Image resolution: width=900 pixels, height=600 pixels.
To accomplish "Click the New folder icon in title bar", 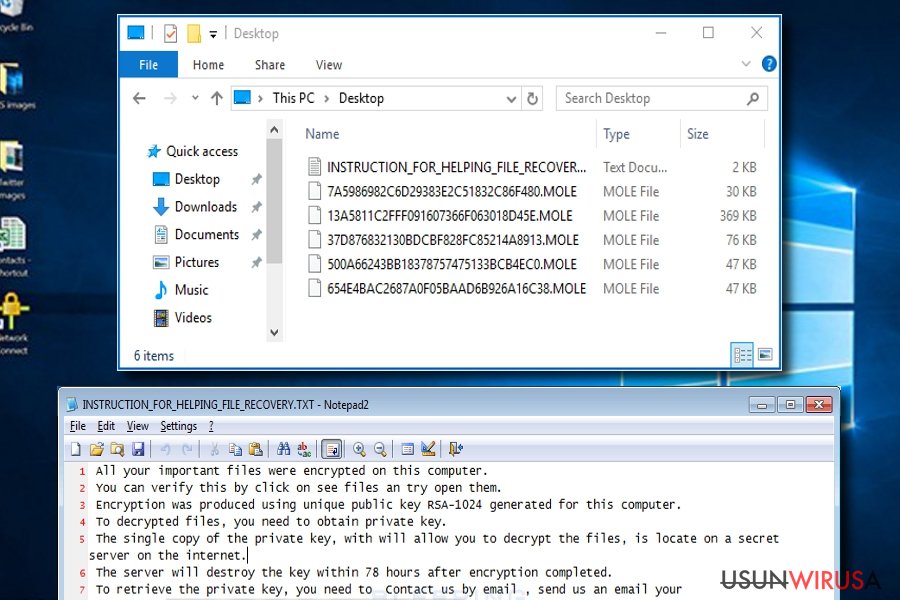I will (194, 33).
